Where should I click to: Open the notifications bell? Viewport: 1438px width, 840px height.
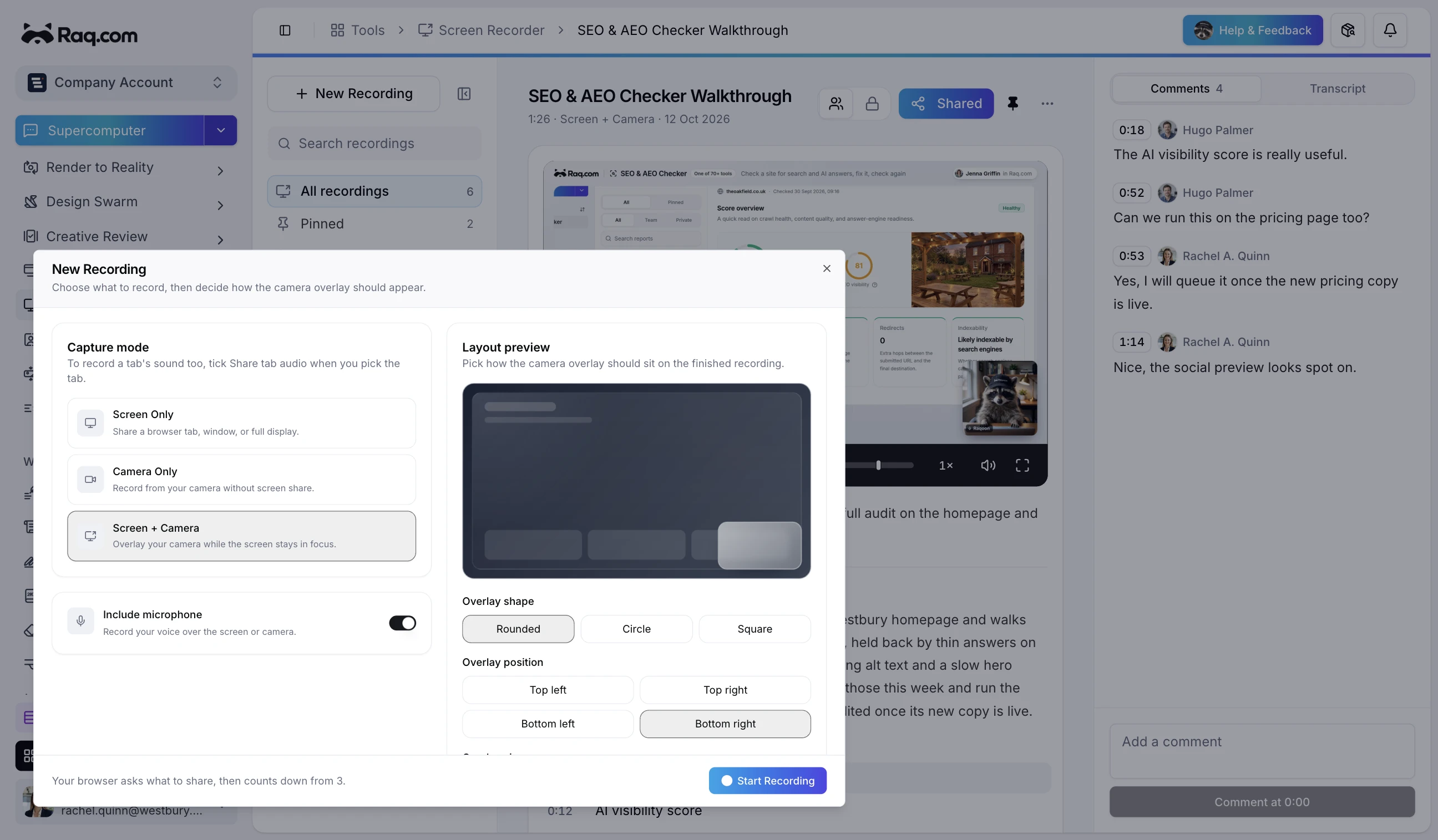tap(1390, 30)
